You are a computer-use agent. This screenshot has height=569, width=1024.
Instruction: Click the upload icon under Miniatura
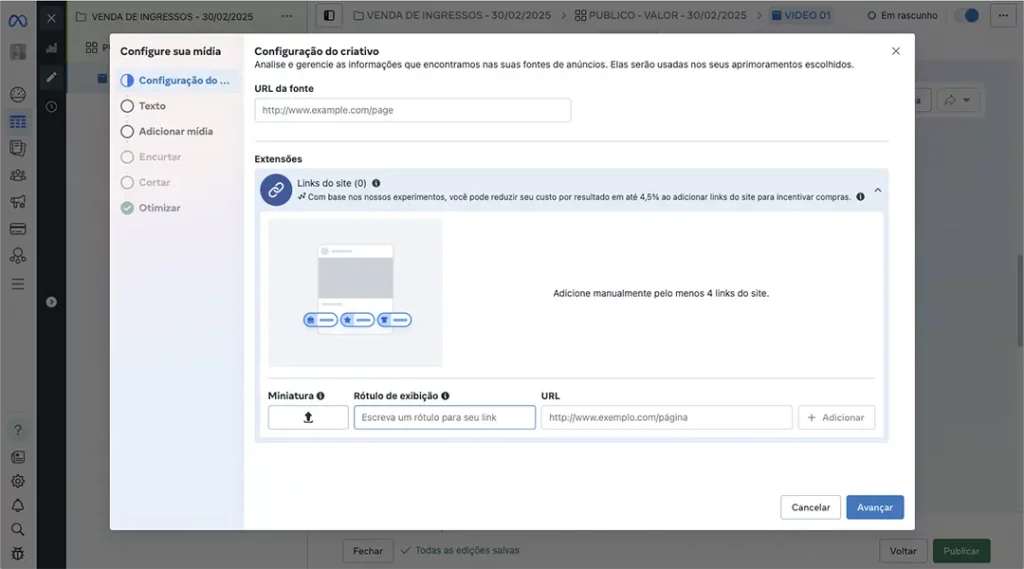pyautogui.click(x=308, y=417)
